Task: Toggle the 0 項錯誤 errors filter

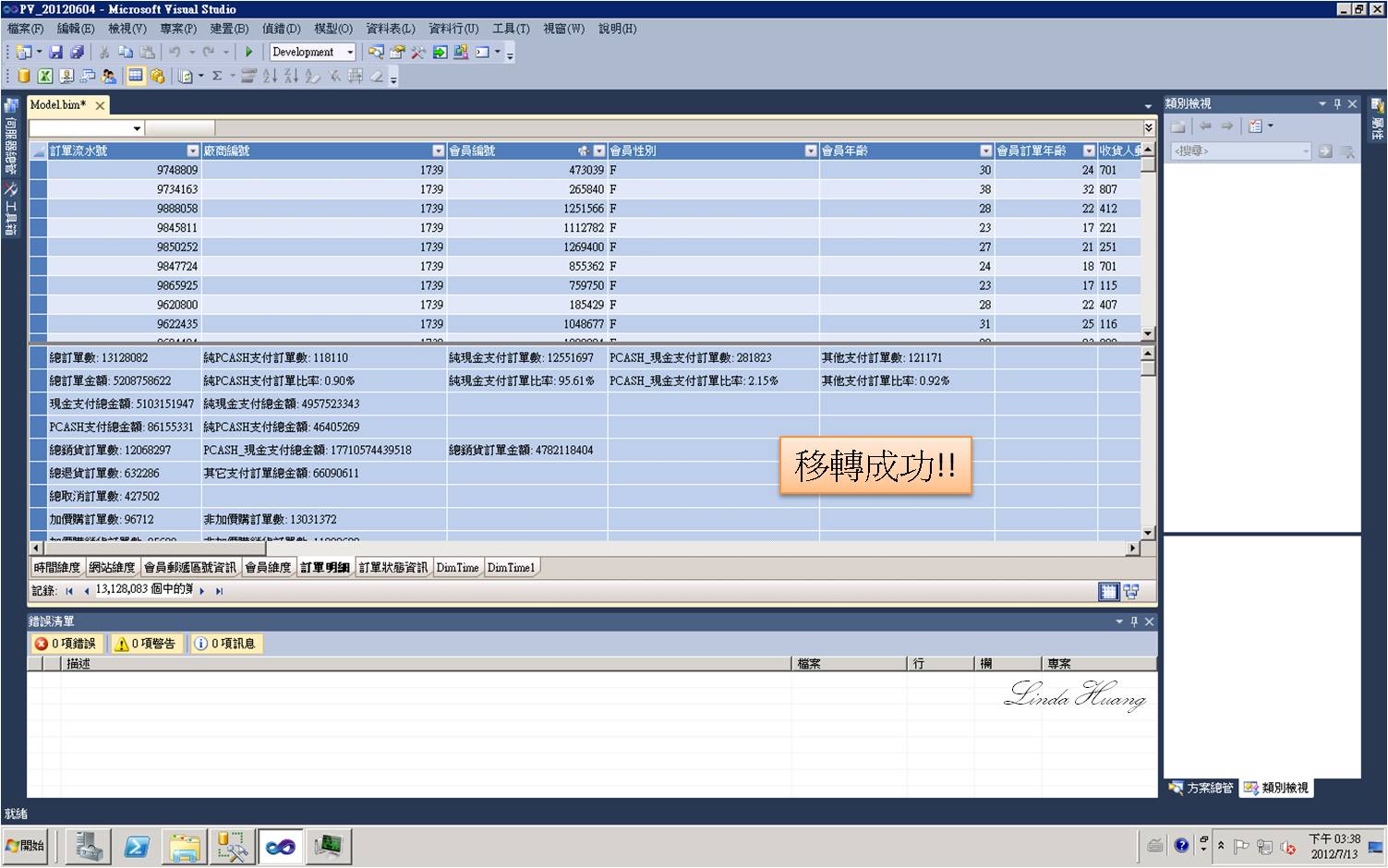Action: coord(66,644)
